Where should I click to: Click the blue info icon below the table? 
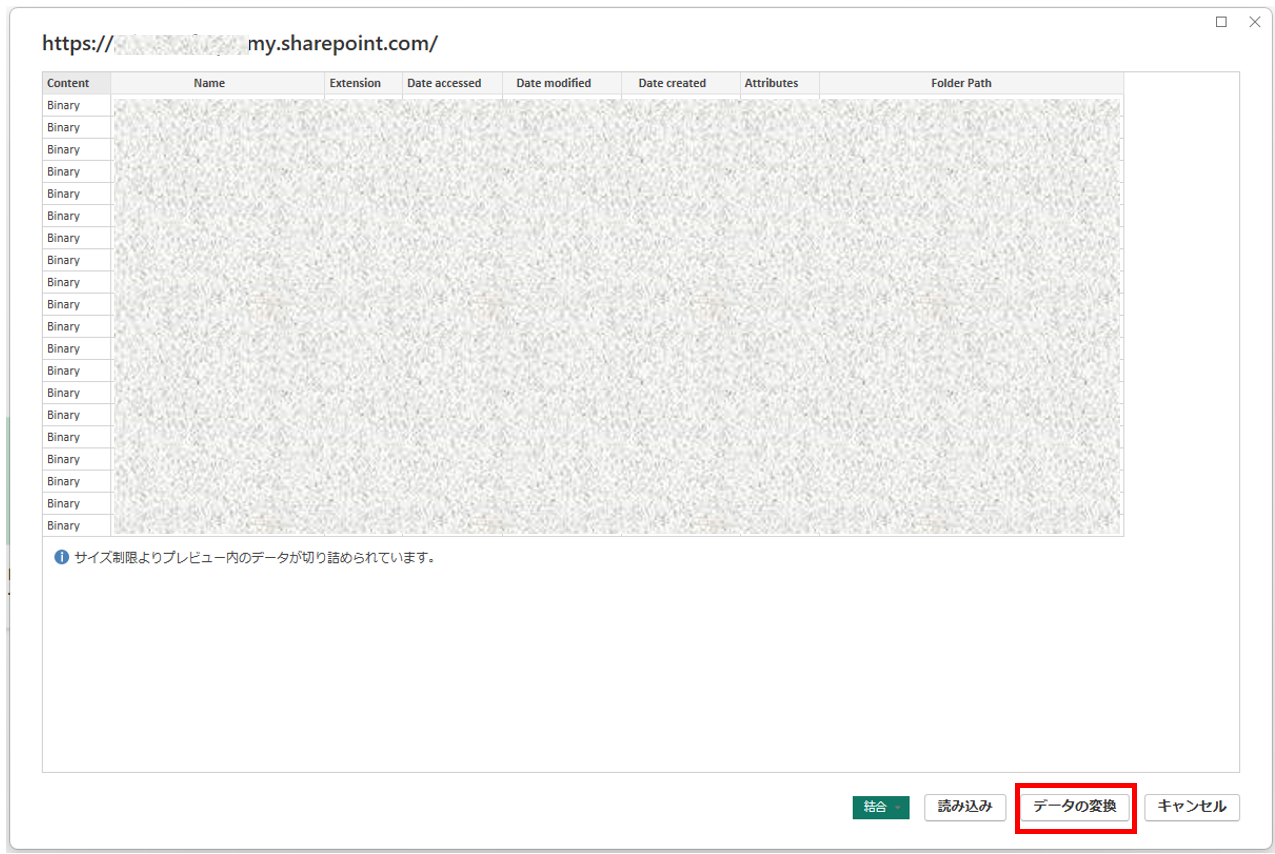(62, 557)
